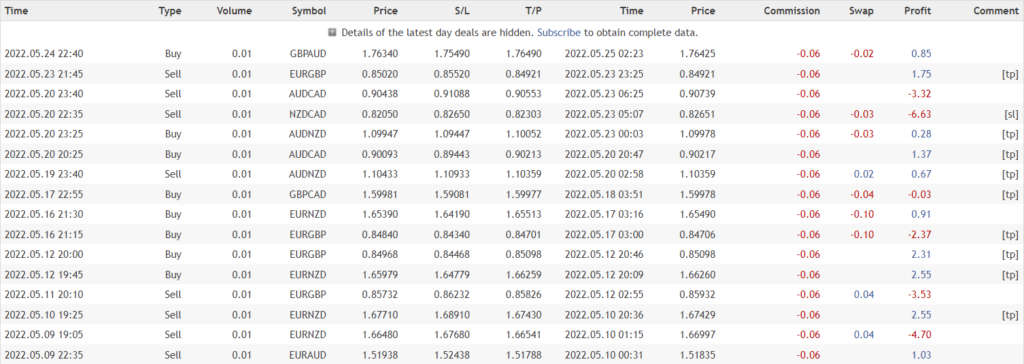Screen dimensions: 1024x364
Task: Click open price 1.76340
Action: click(379, 54)
